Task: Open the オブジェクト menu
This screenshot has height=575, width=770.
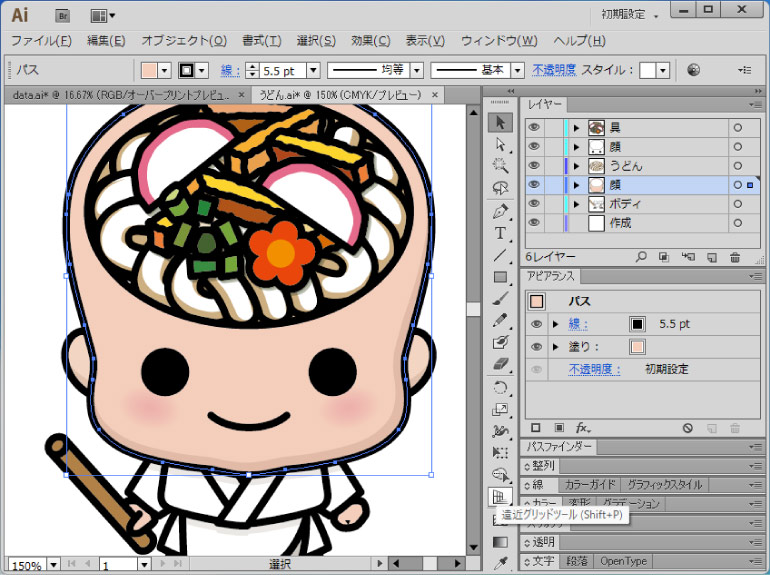Action: (183, 41)
